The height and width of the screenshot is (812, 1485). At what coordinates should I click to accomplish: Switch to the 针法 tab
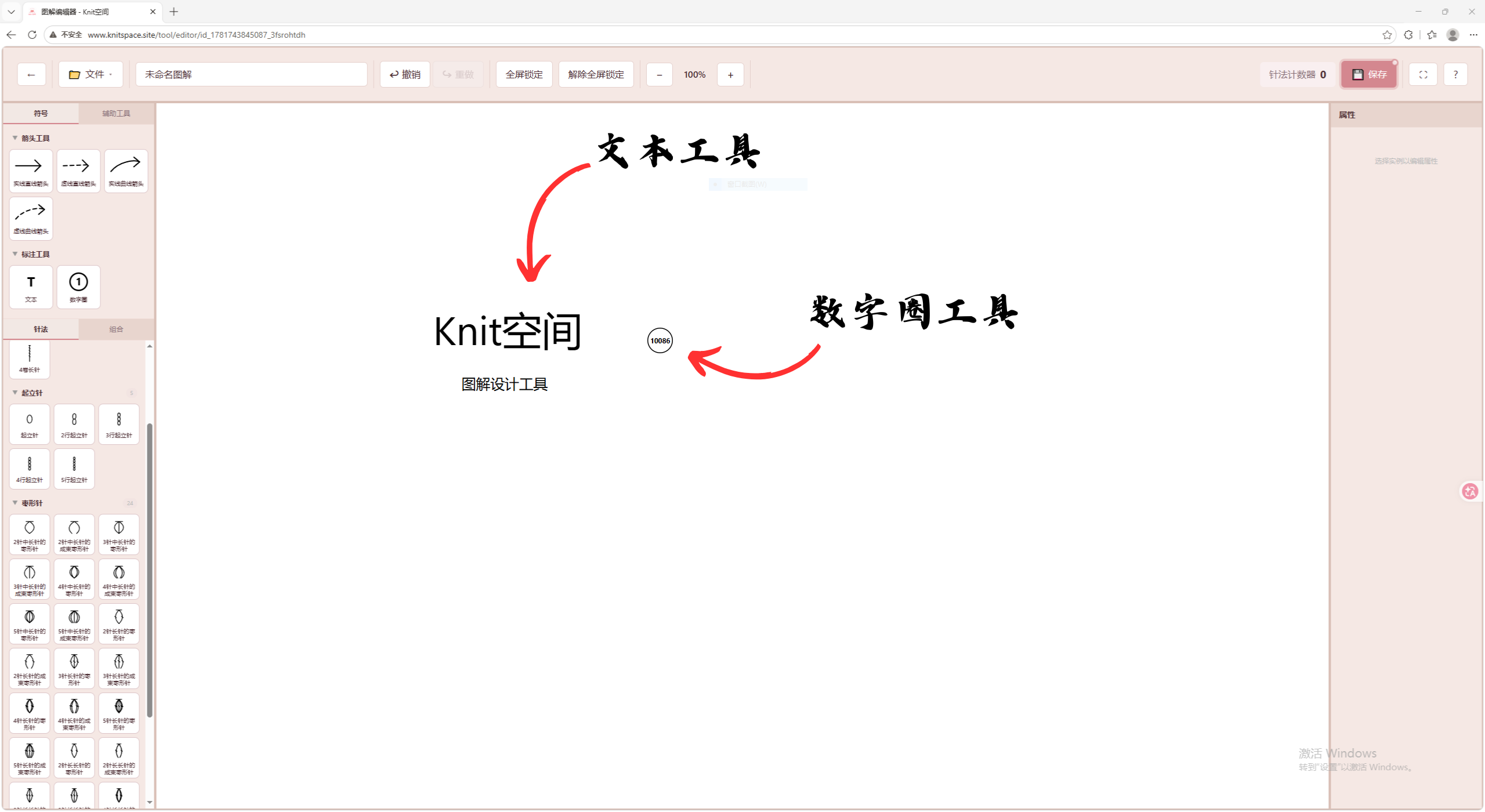click(x=41, y=329)
